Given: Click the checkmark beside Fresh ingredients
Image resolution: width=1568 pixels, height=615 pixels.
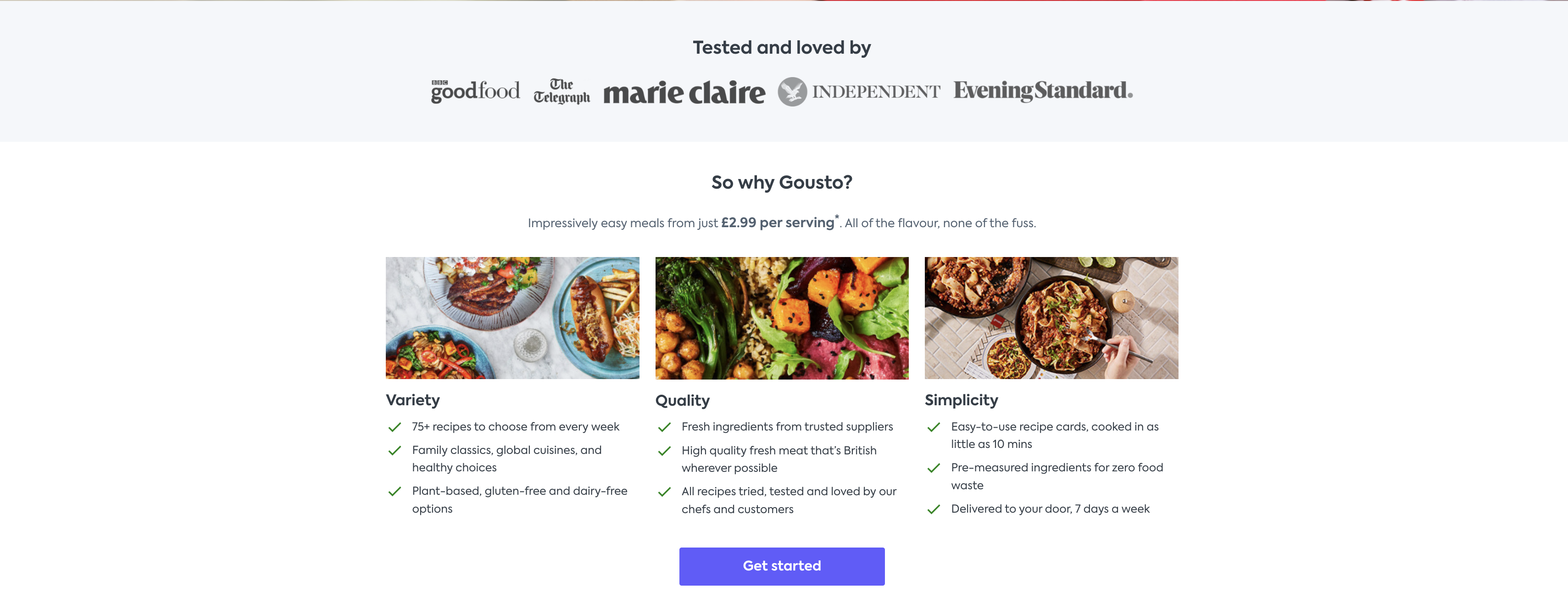Looking at the screenshot, I should click(x=664, y=427).
